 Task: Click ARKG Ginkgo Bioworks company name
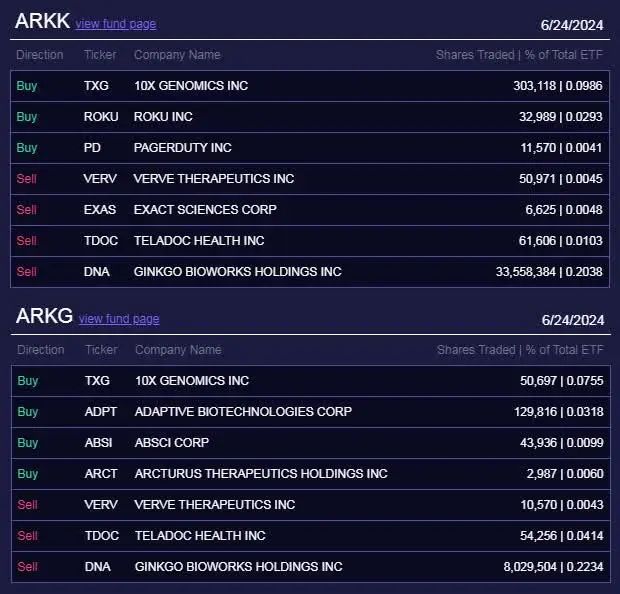[238, 567]
